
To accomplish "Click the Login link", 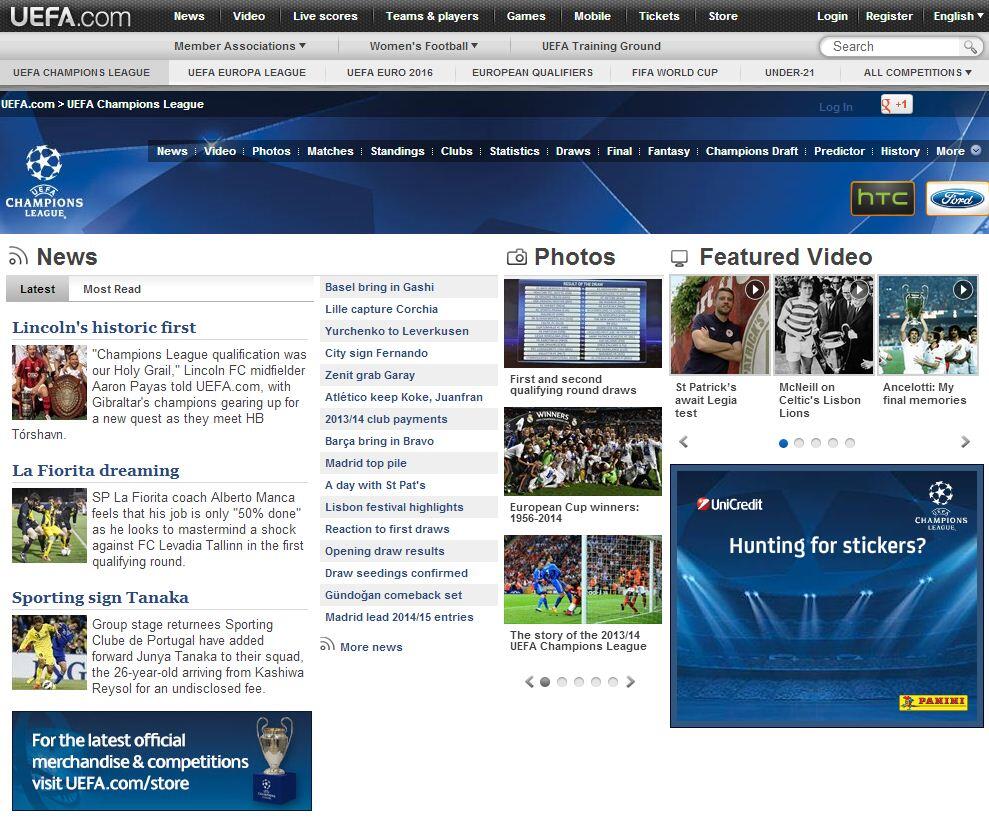I will (832, 16).
